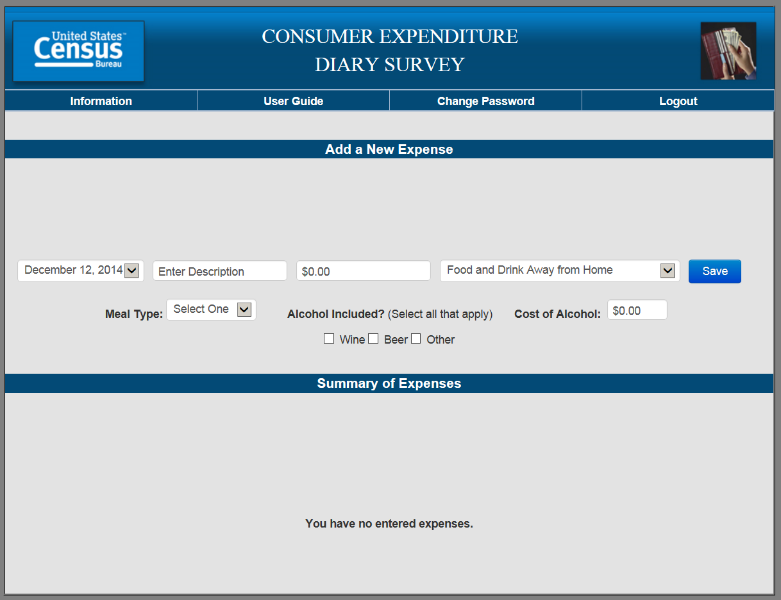Expand the December 12, 2014 date dropdown
This screenshot has height=600, width=781.
(81, 271)
